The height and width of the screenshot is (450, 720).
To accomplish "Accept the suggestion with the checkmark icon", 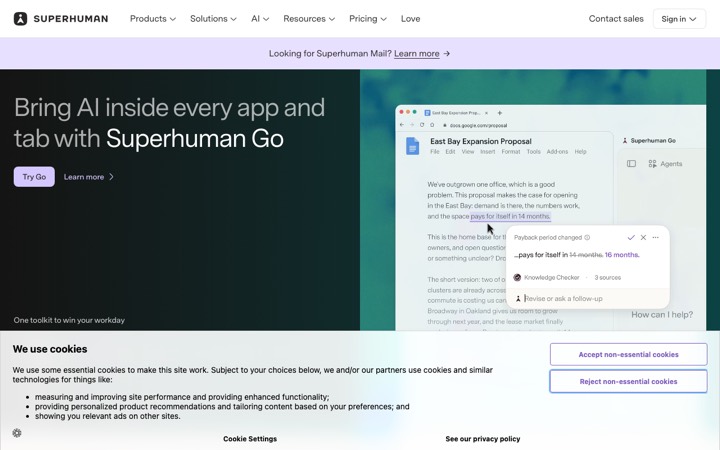I will tap(631, 237).
